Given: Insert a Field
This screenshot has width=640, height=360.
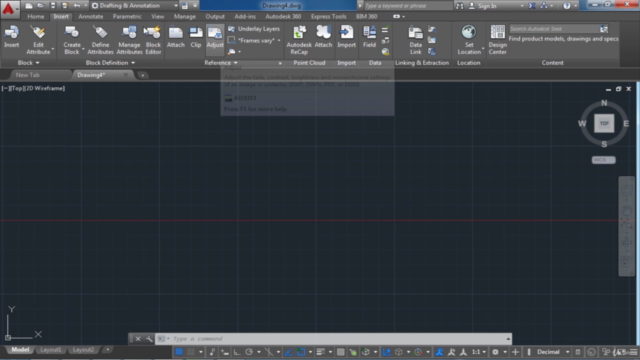Looking at the screenshot, I should pos(369,37).
